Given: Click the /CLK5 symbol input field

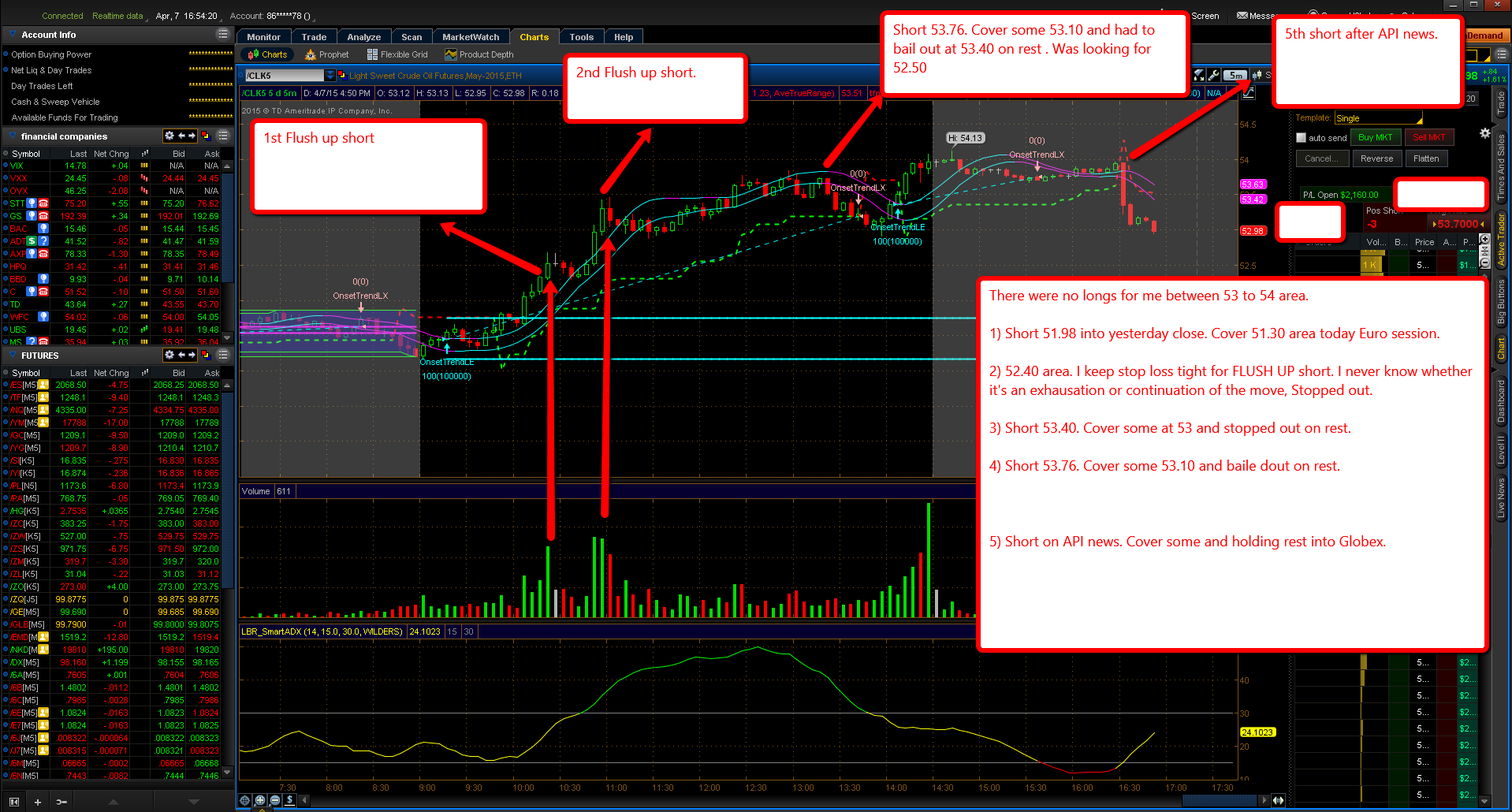Looking at the screenshot, I should click(x=284, y=76).
